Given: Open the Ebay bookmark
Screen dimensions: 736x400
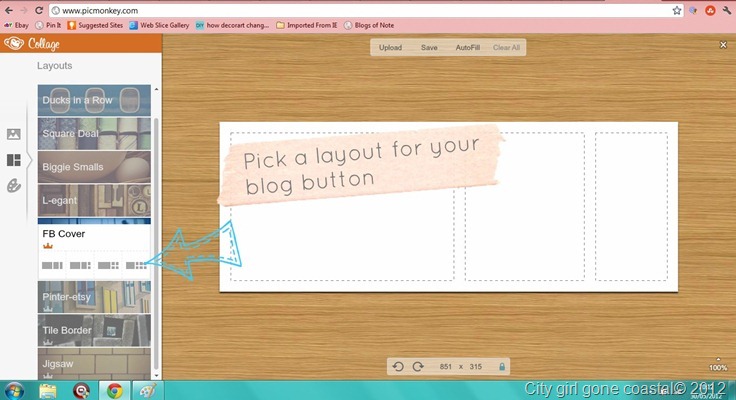Looking at the screenshot, I should pyautogui.click(x=16, y=25).
